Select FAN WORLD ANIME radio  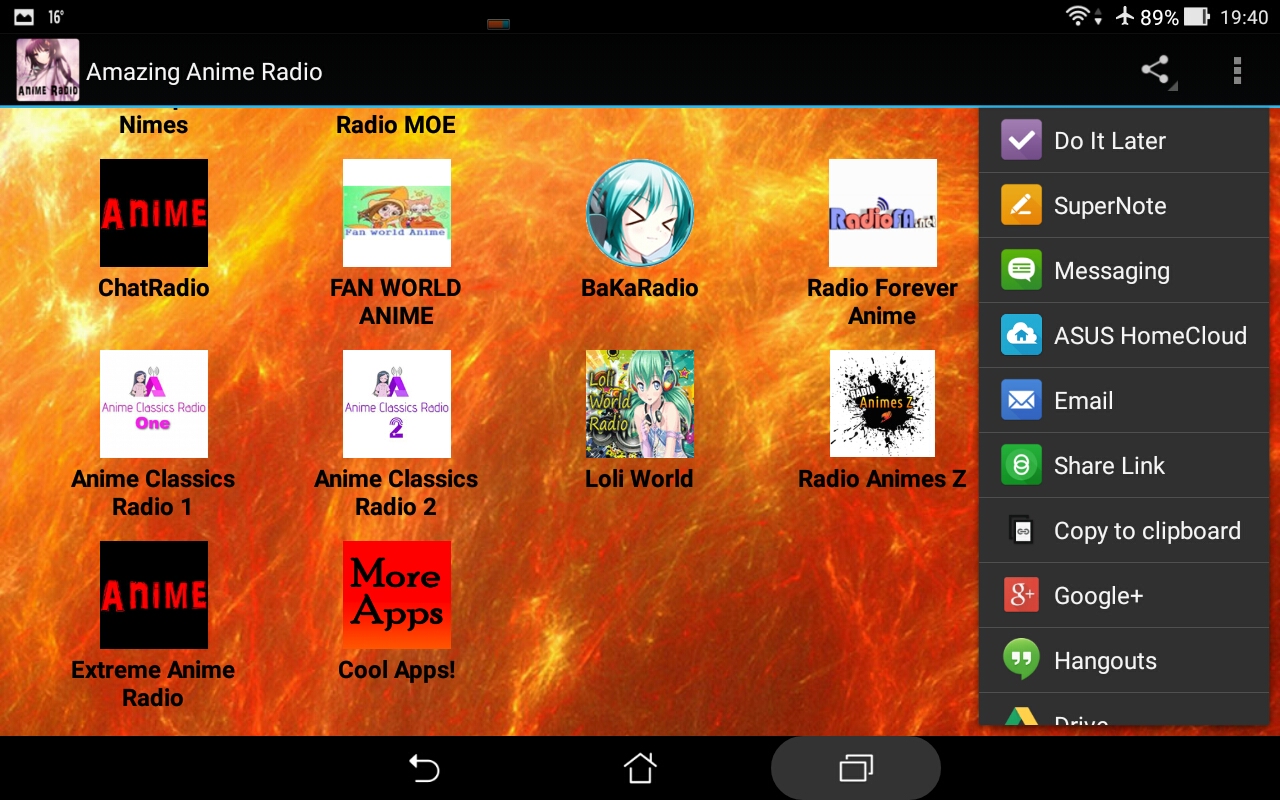396,213
